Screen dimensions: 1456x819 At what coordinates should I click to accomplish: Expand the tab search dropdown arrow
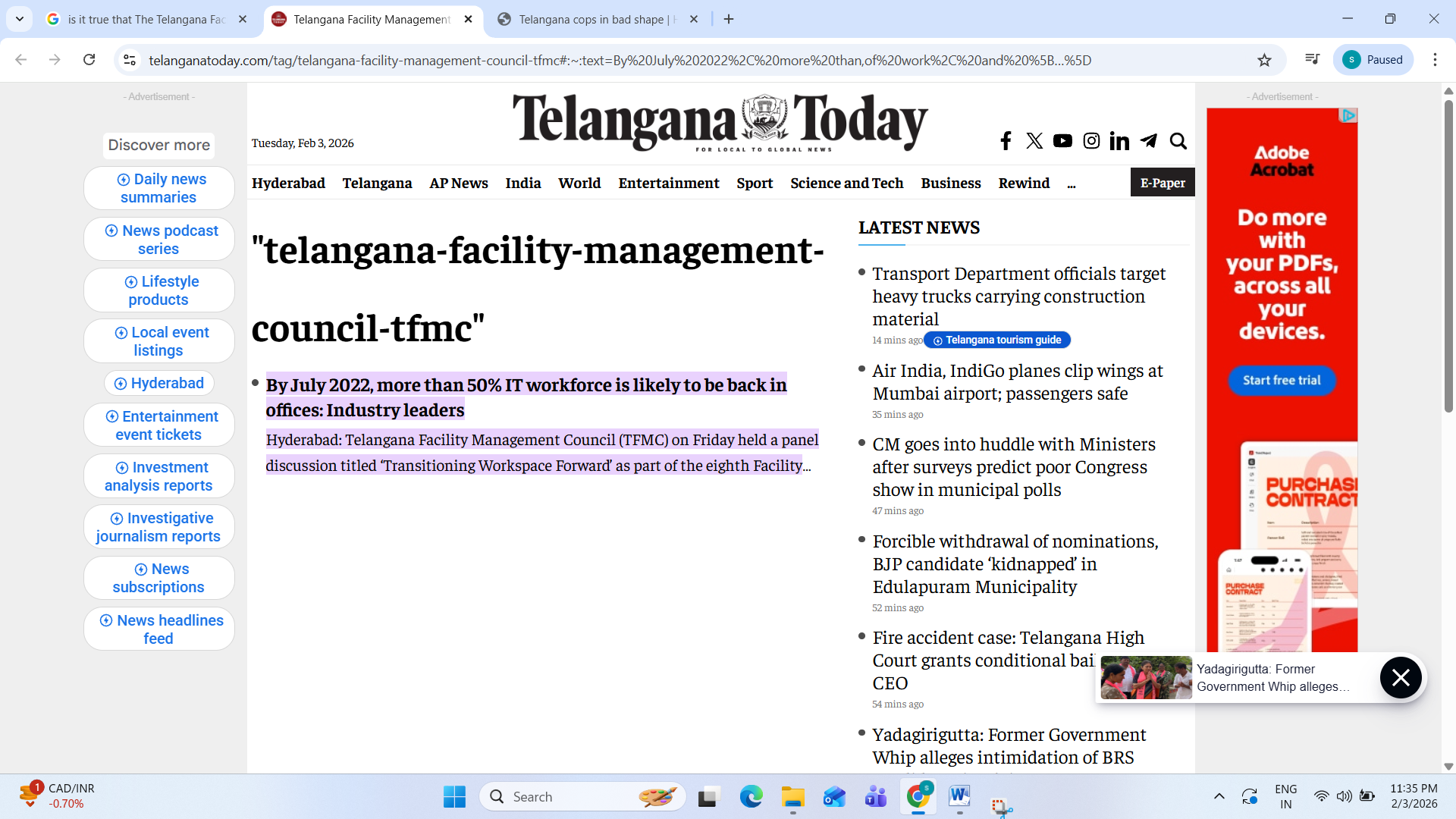[20, 19]
